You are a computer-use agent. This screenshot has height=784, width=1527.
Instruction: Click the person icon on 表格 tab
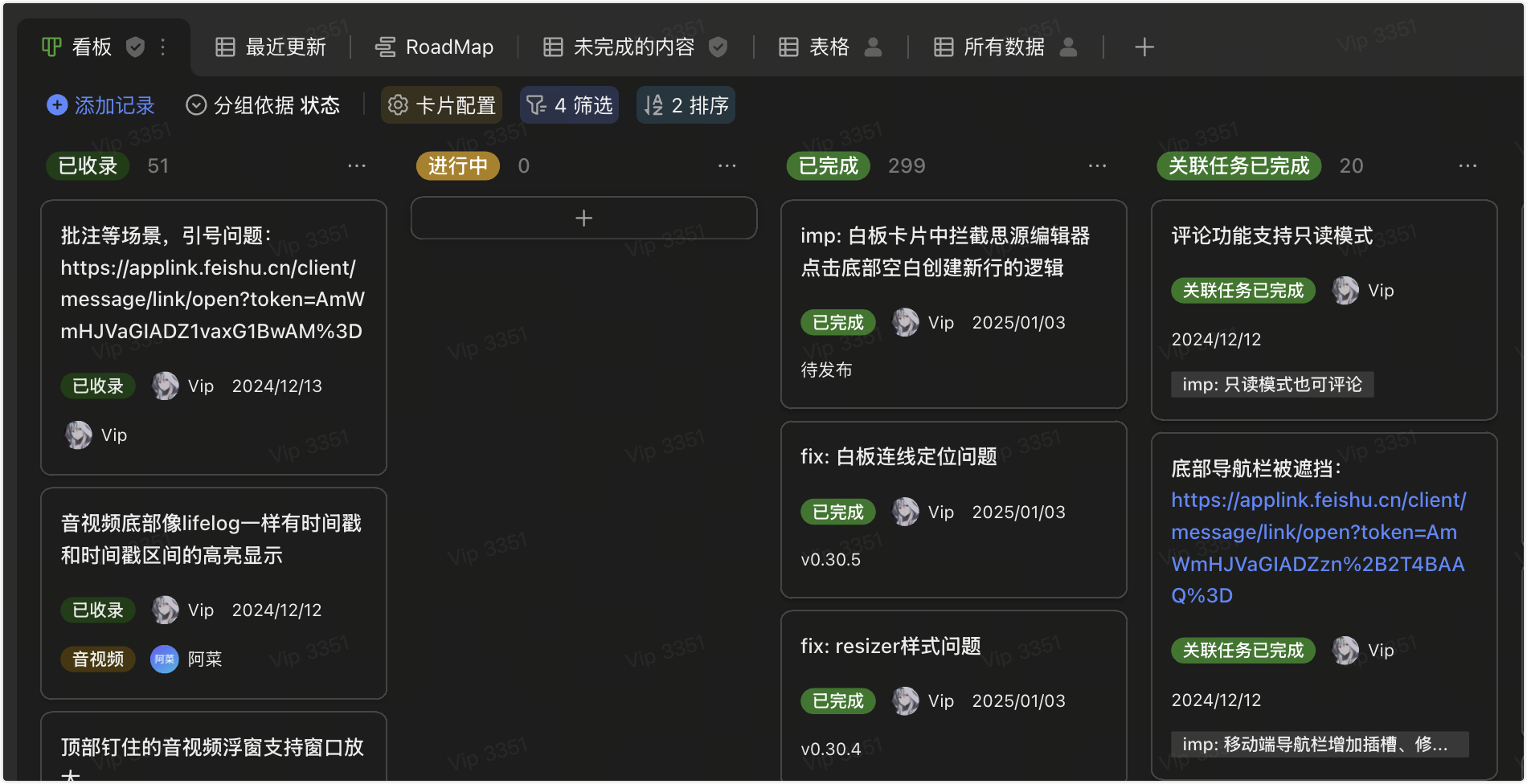873,47
